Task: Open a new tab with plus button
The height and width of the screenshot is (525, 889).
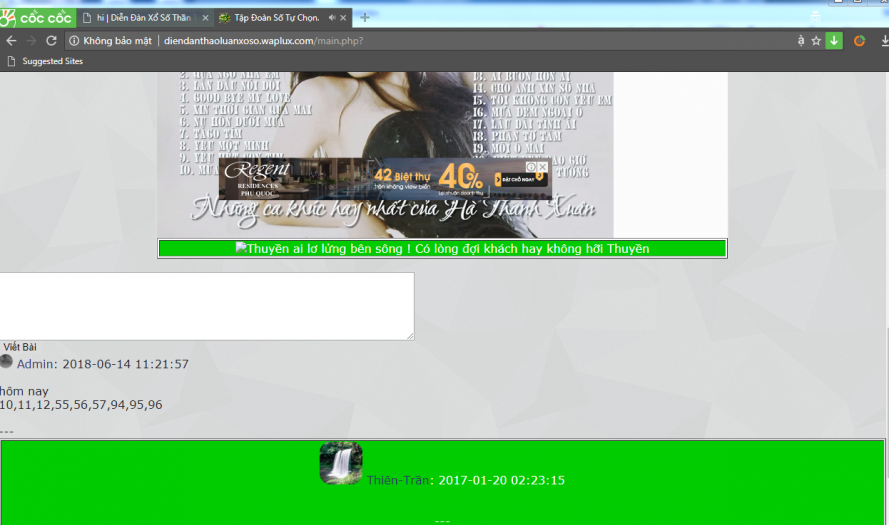Action: pos(365,17)
